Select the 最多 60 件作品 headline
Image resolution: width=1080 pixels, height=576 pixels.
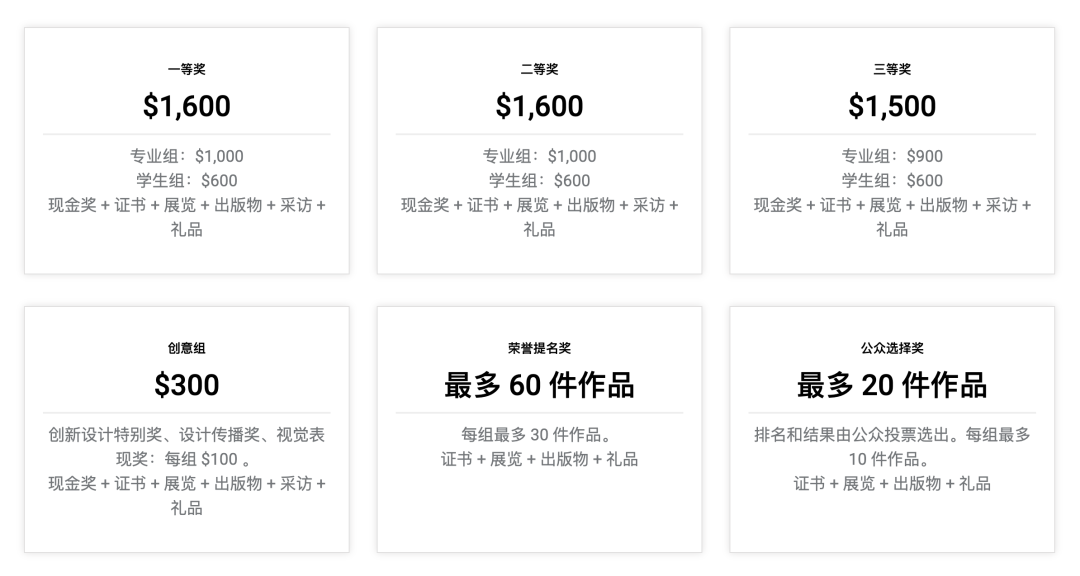539,385
